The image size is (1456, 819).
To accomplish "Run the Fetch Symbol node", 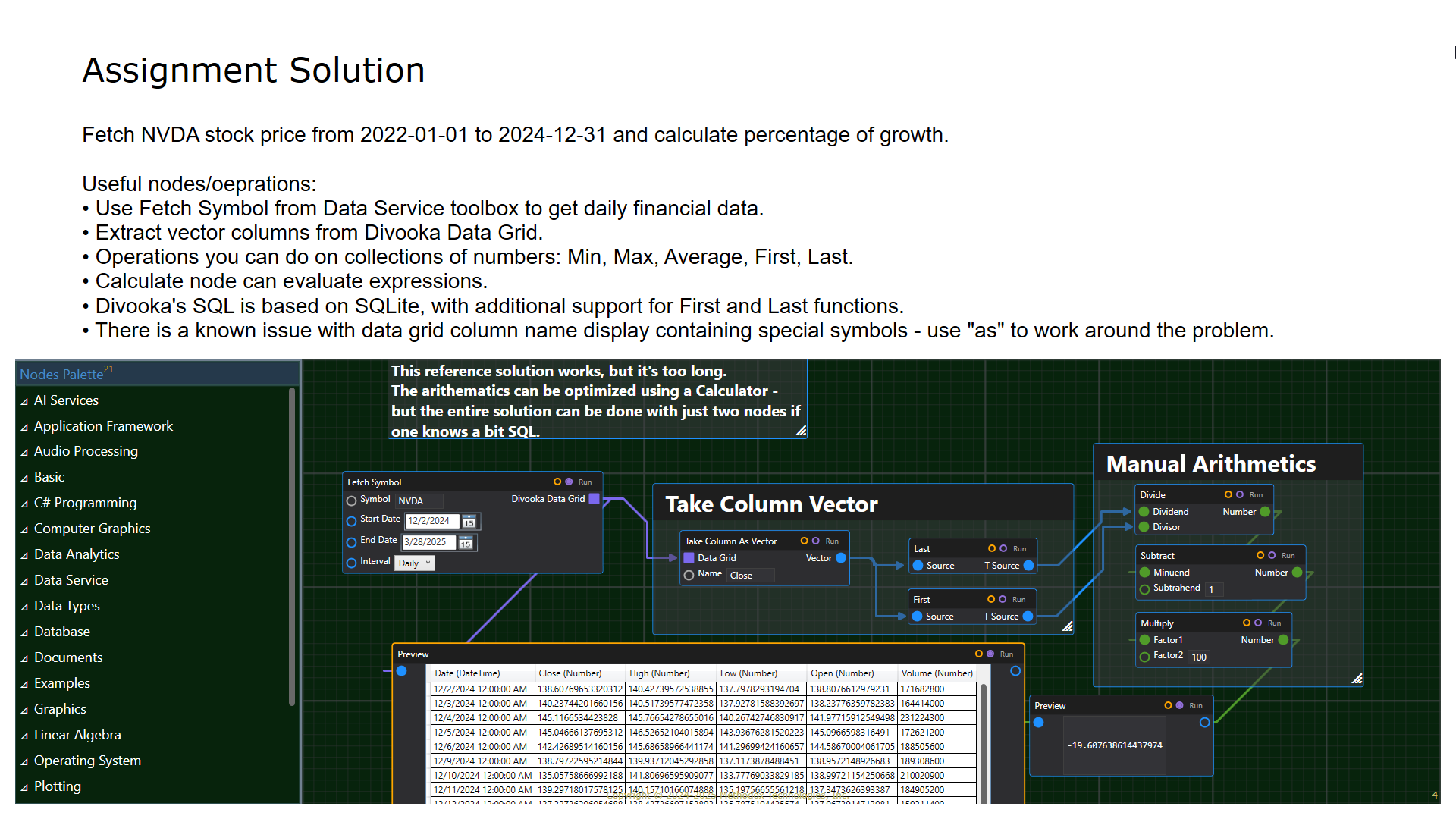I will point(585,482).
